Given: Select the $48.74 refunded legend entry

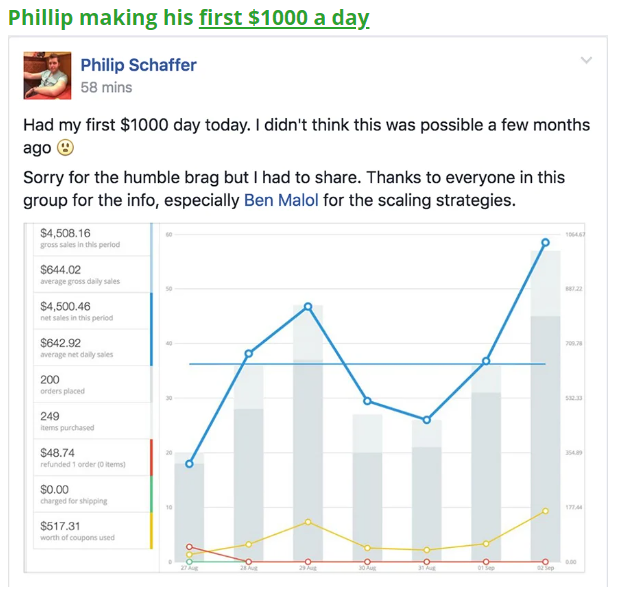Looking at the screenshot, I should [93, 457].
